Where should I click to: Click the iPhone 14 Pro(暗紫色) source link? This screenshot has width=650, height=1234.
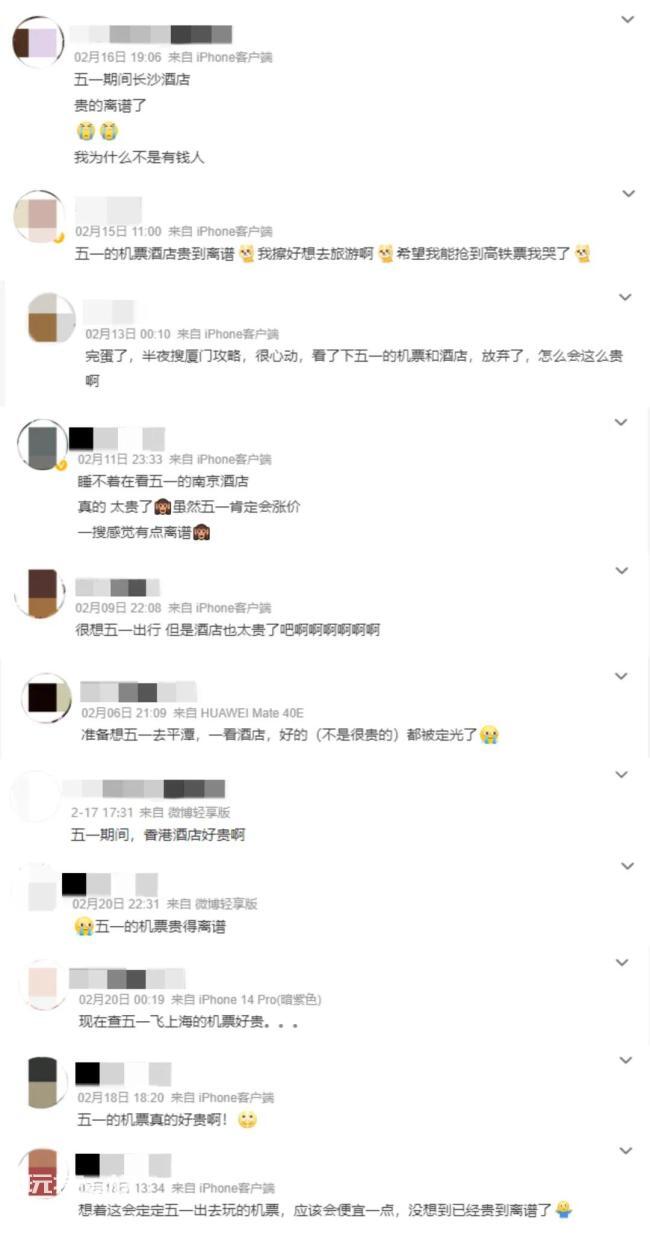tap(260, 999)
